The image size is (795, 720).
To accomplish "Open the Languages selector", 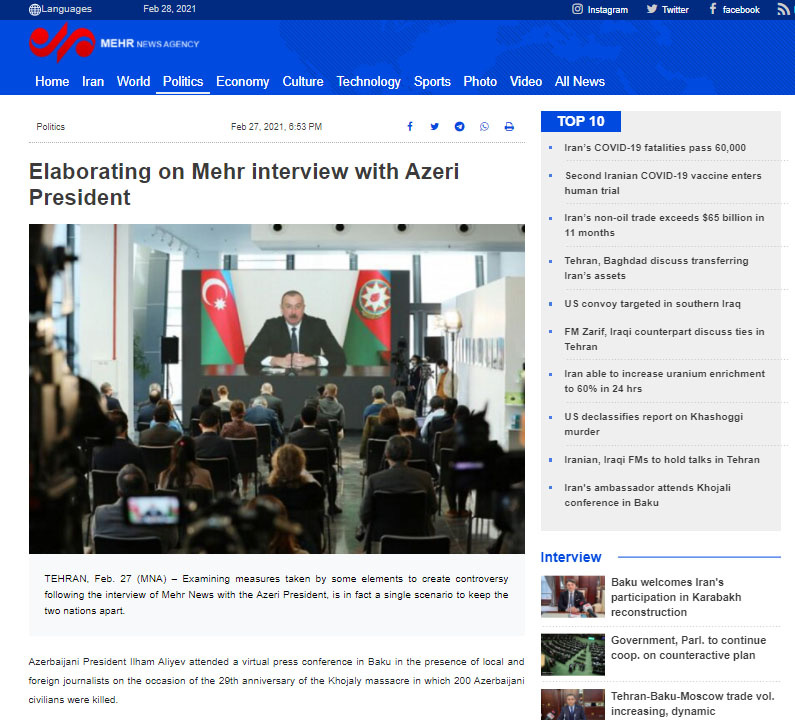I will 60,9.
